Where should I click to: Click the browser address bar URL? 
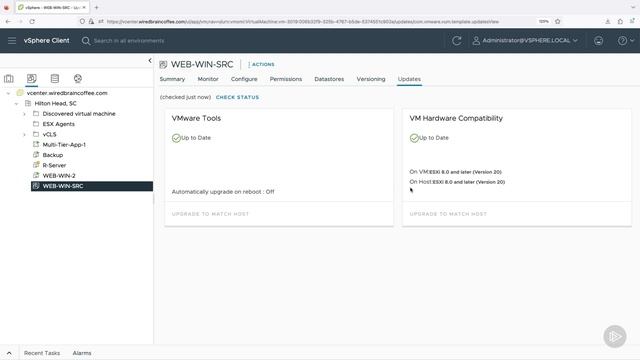tap(302, 22)
